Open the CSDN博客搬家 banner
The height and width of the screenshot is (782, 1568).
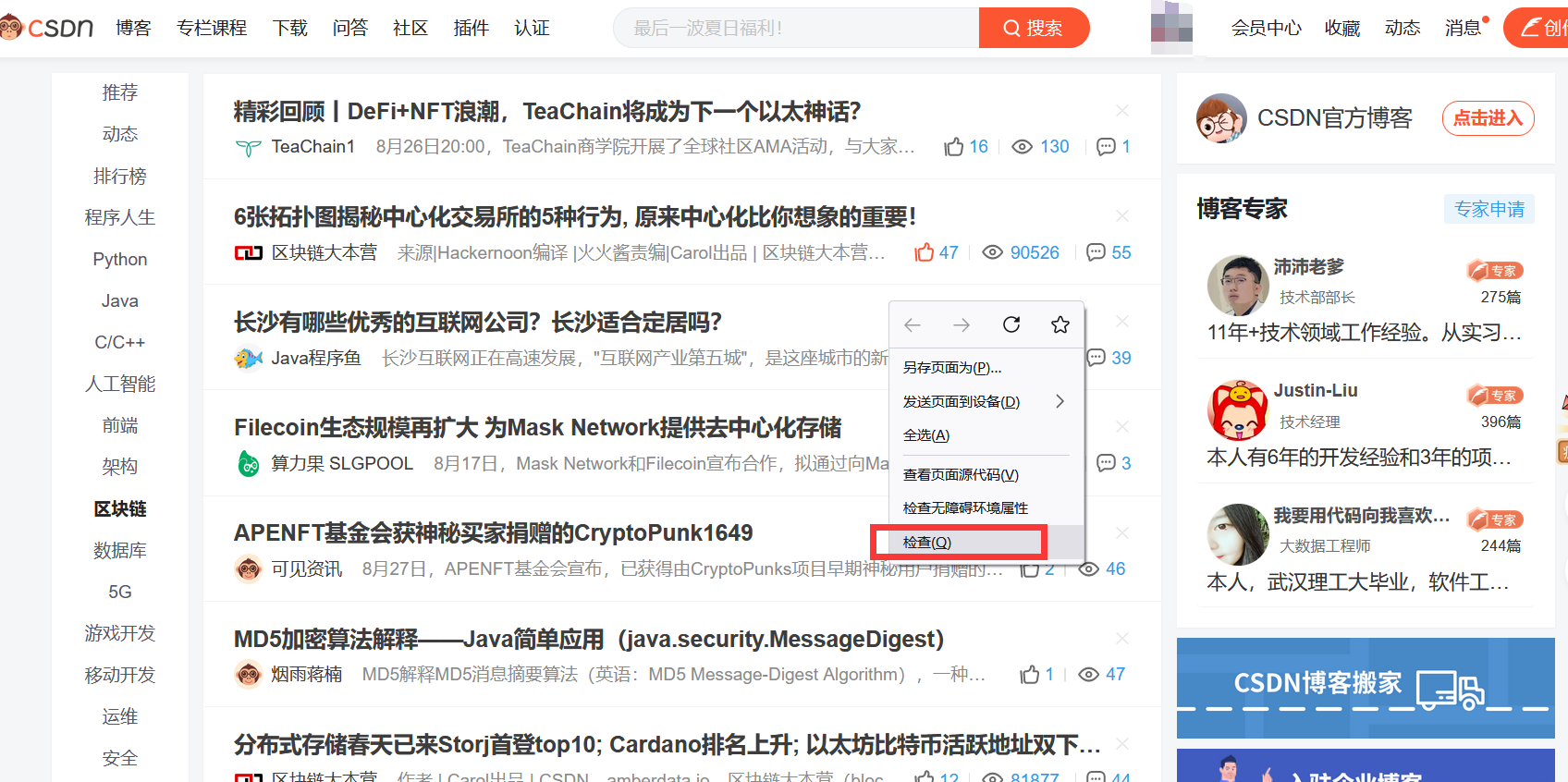point(1366,688)
